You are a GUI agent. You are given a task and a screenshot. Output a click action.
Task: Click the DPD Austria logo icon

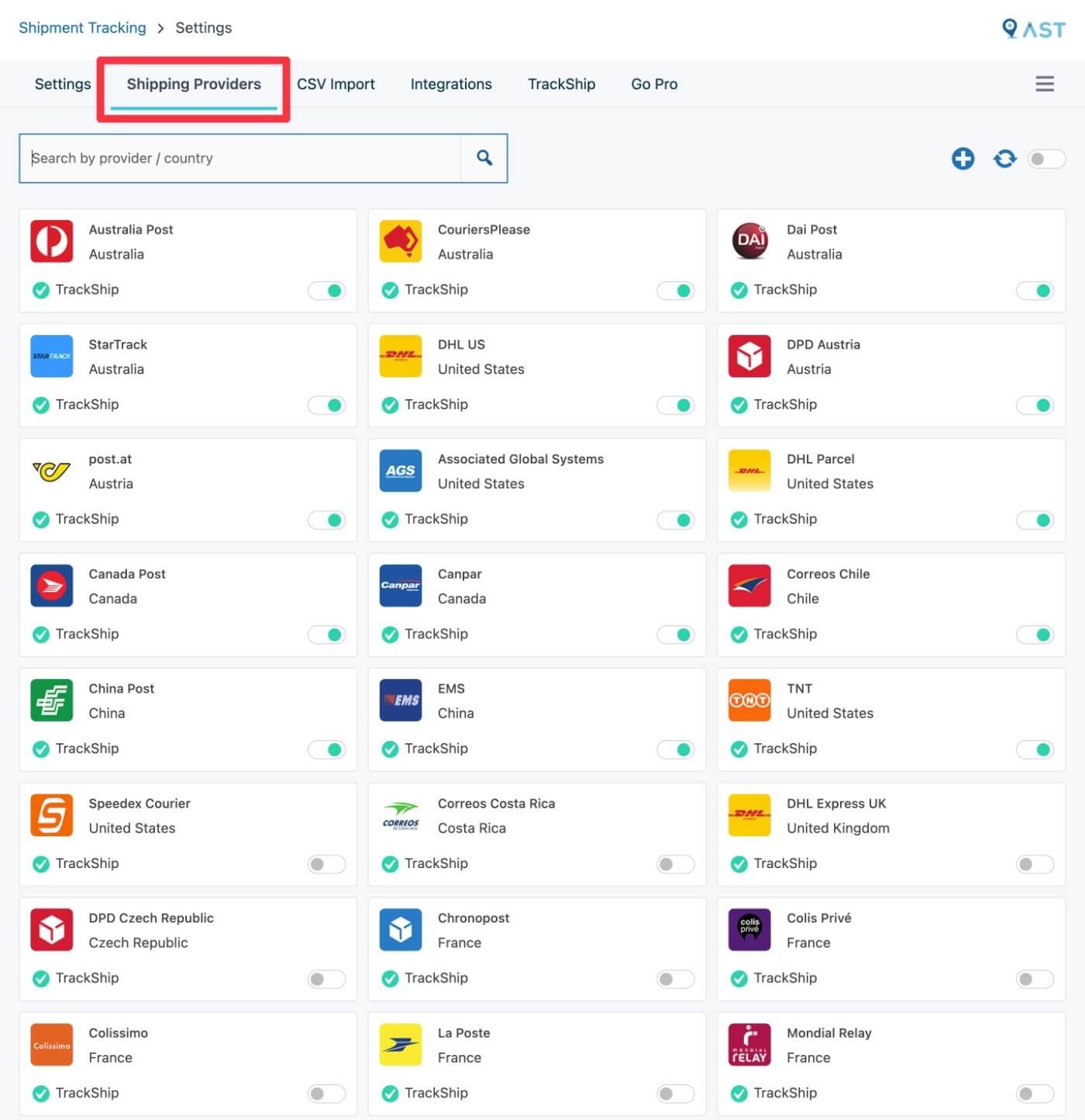pos(749,356)
